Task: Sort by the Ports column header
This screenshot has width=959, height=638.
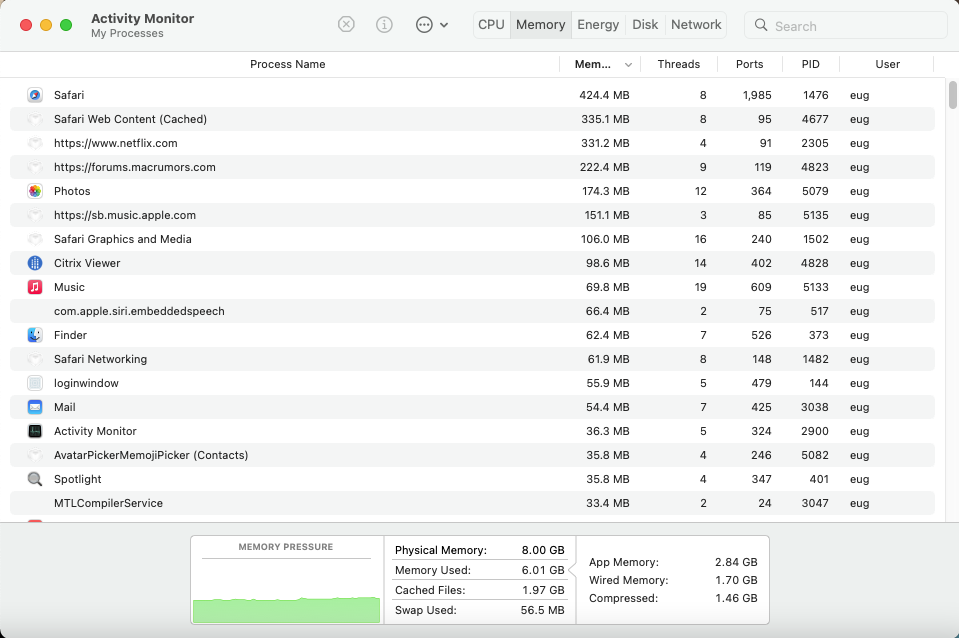Action: click(749, 64)
